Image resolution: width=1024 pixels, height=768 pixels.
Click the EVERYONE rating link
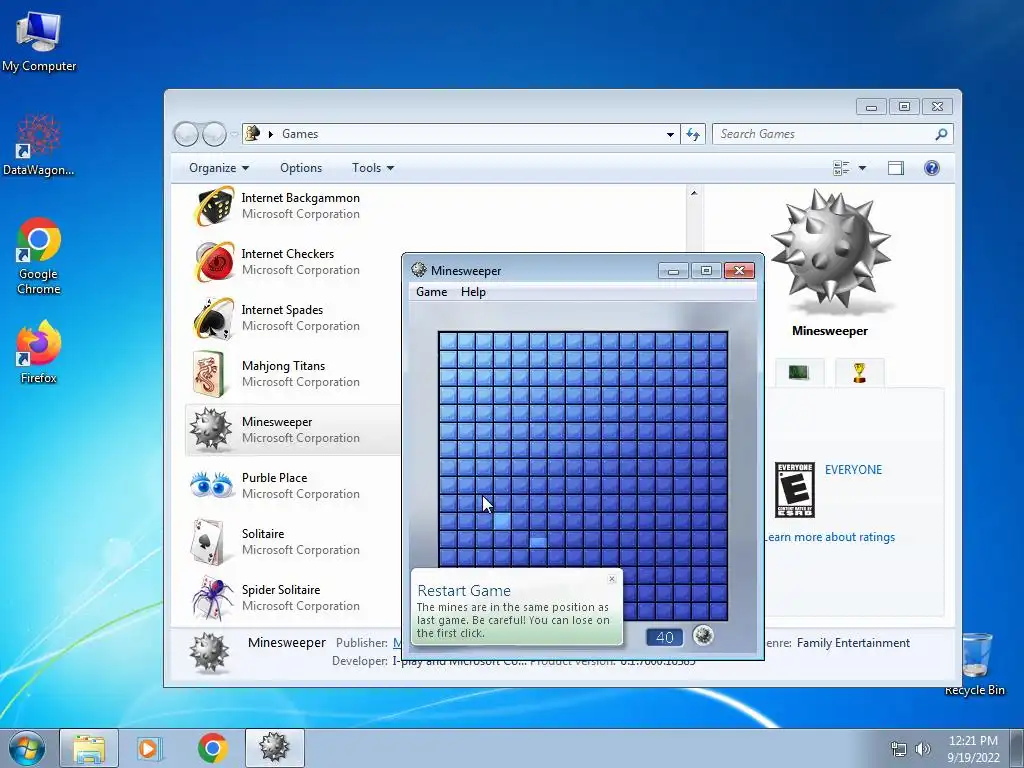(853, 470)
